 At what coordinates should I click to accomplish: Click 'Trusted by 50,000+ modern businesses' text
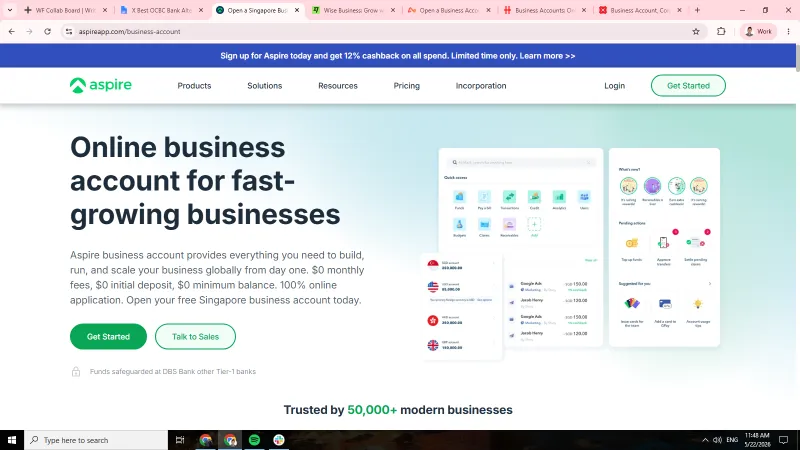[x=398, y=410]
